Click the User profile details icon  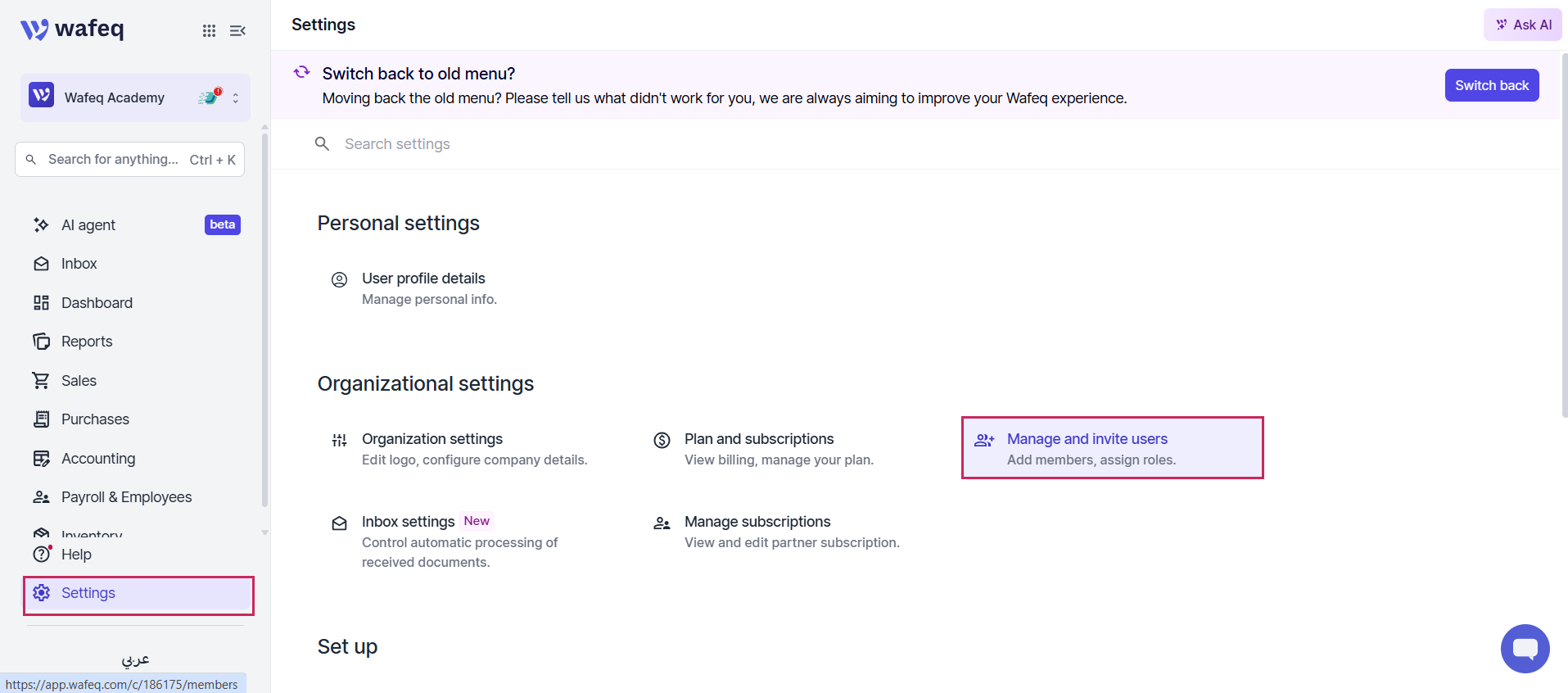tap(339, 279)
